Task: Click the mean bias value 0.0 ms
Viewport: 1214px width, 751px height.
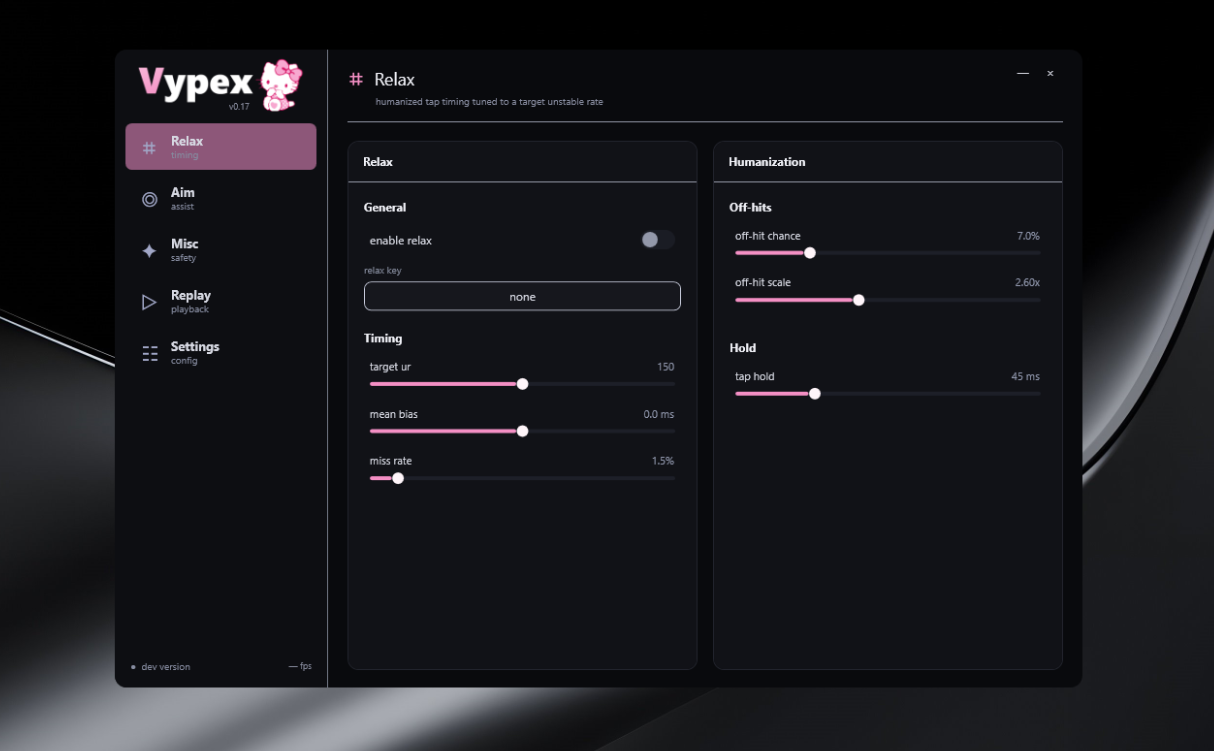Action: 659,414
